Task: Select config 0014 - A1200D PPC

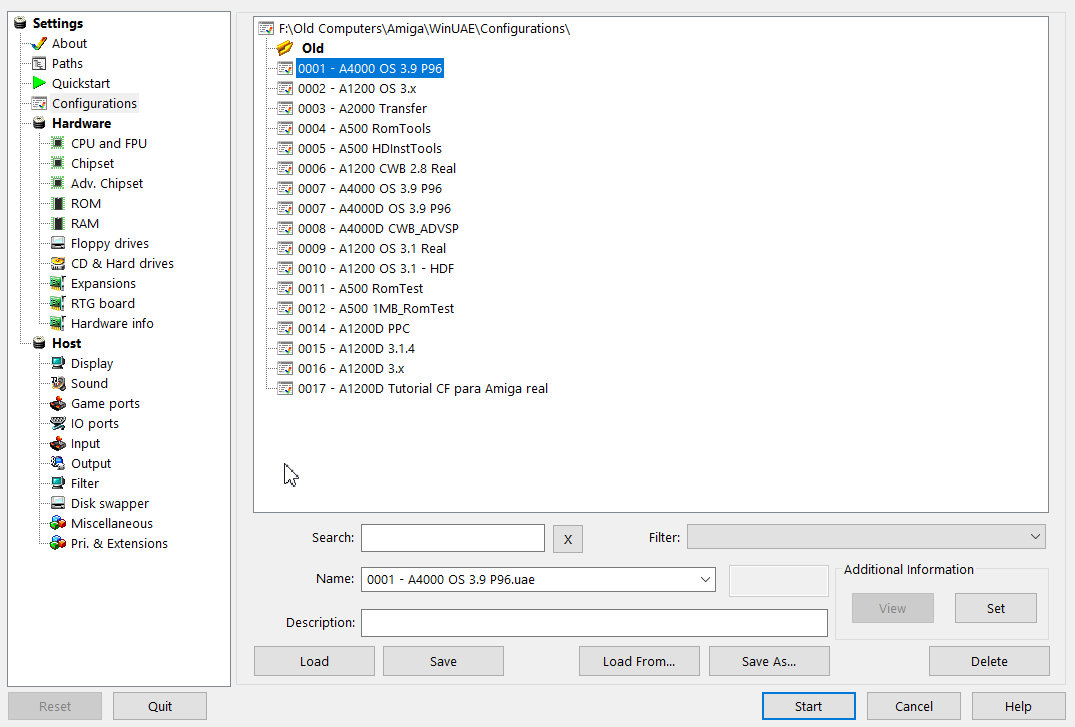Action: (x=354, y=329)
